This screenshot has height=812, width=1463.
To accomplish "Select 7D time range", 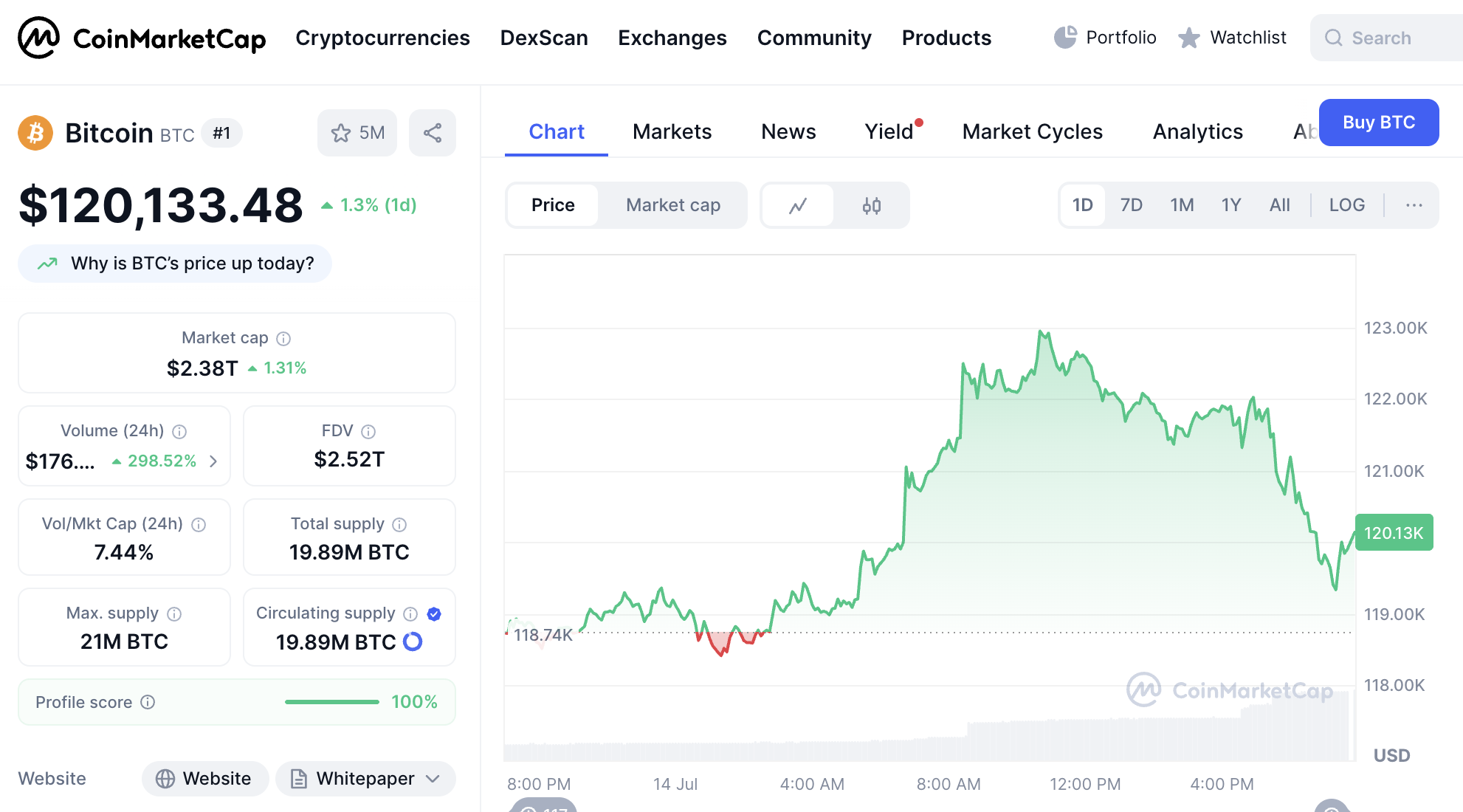I will [1131, 205].
